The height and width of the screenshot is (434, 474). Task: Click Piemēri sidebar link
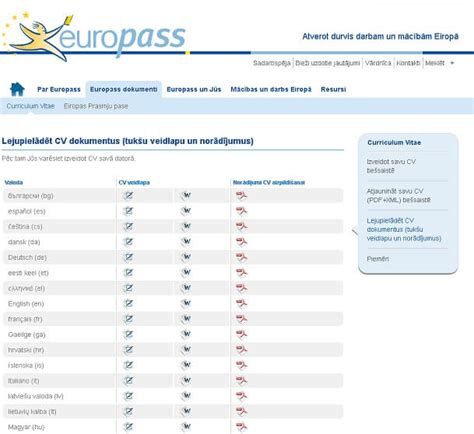(x=378, y=259)
